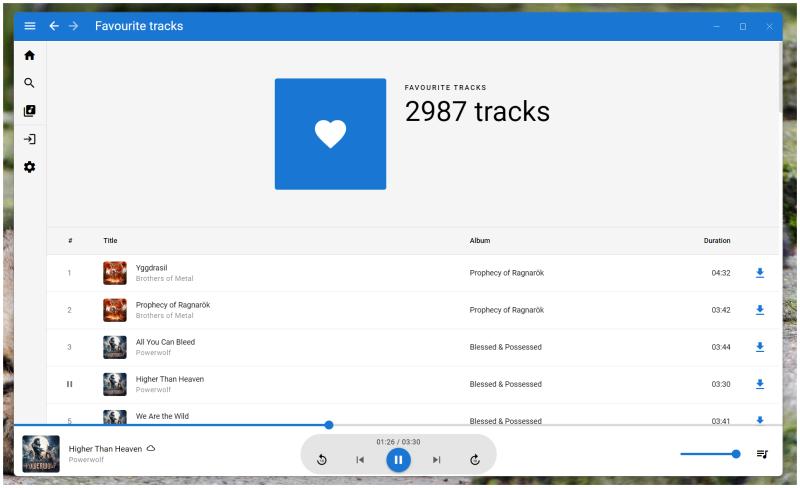Download the Prophecy of Ragnarök track
The image size is (800, 488).
click(x=760, y=310)
